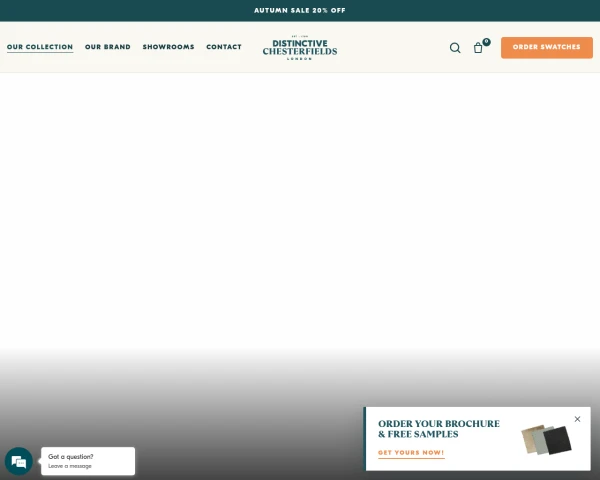Open the live chat bubble icon
Viewport: 600px width, 480px height.
tap(18, 461)
